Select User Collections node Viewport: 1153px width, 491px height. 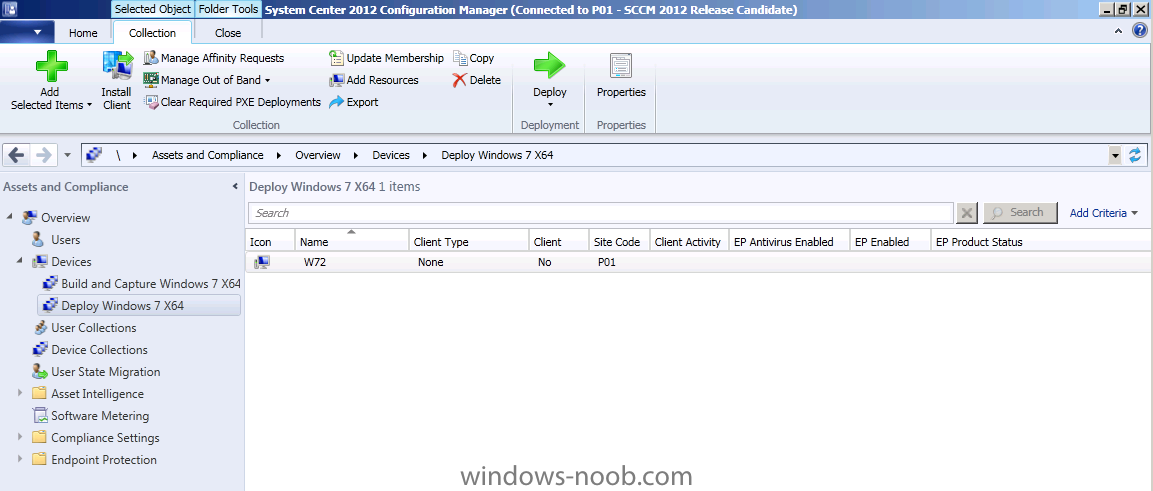point(93,328)
